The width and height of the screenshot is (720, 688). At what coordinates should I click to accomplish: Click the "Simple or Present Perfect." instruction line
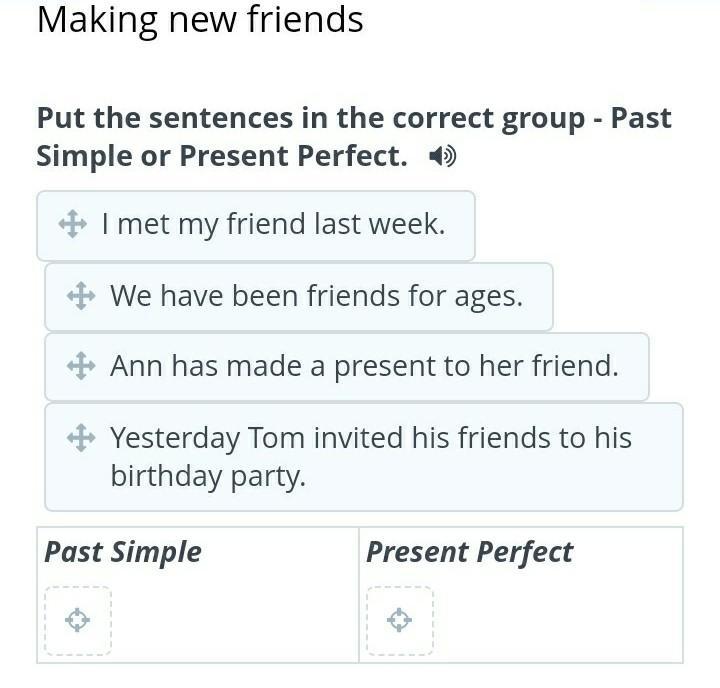tap(222, 157)
